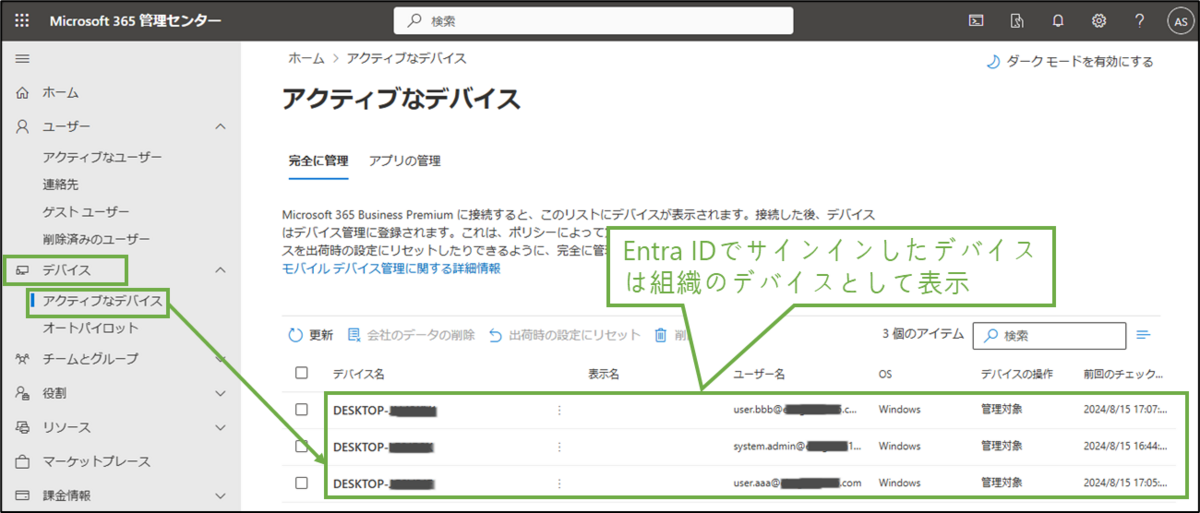Image resolution: width=1200 pixels, height=513 pixels.
Task: Sort by the 前回のチェック column header
Action: tap(1123, 373)
